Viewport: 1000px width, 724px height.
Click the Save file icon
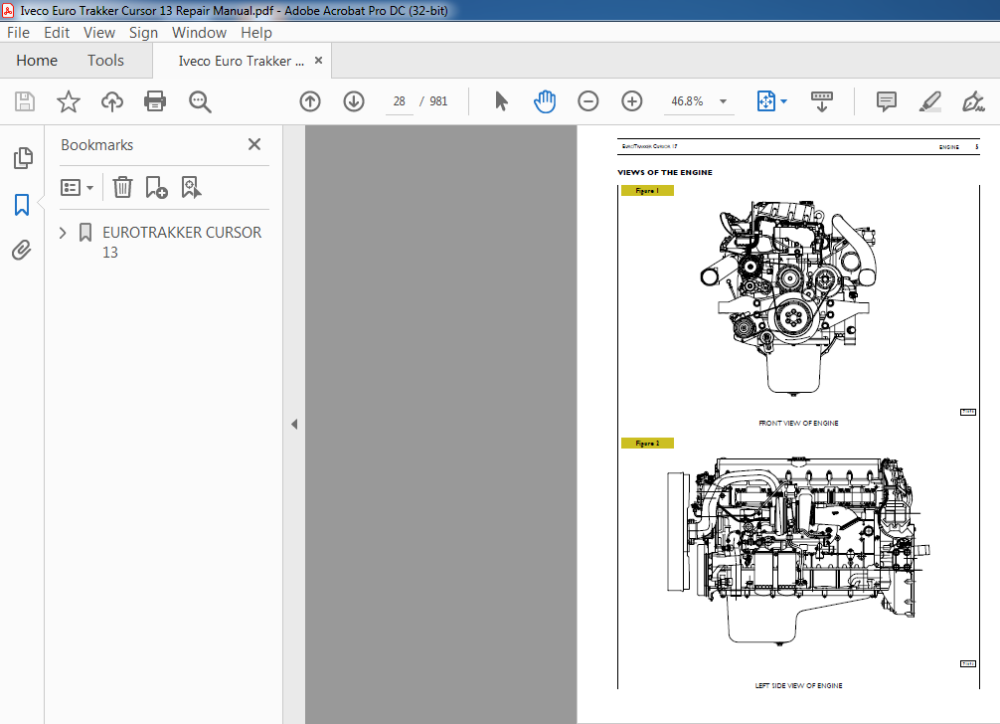click(x=25, y=101)
